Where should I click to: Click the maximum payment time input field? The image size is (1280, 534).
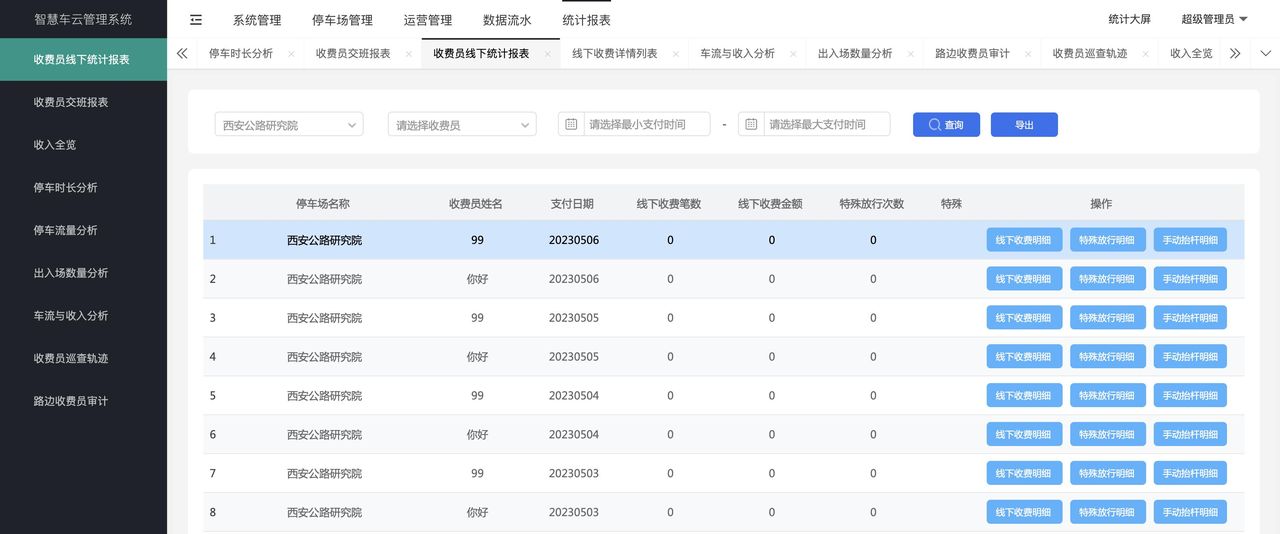[814, 124]
